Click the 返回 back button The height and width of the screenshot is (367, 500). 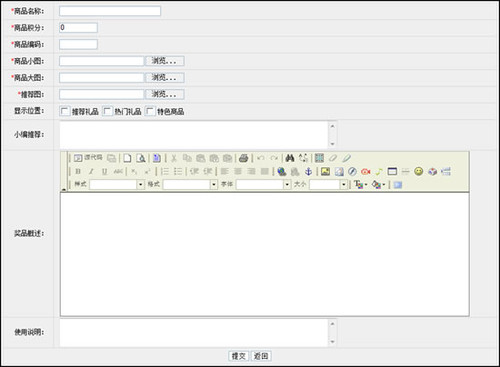(261, 356)
